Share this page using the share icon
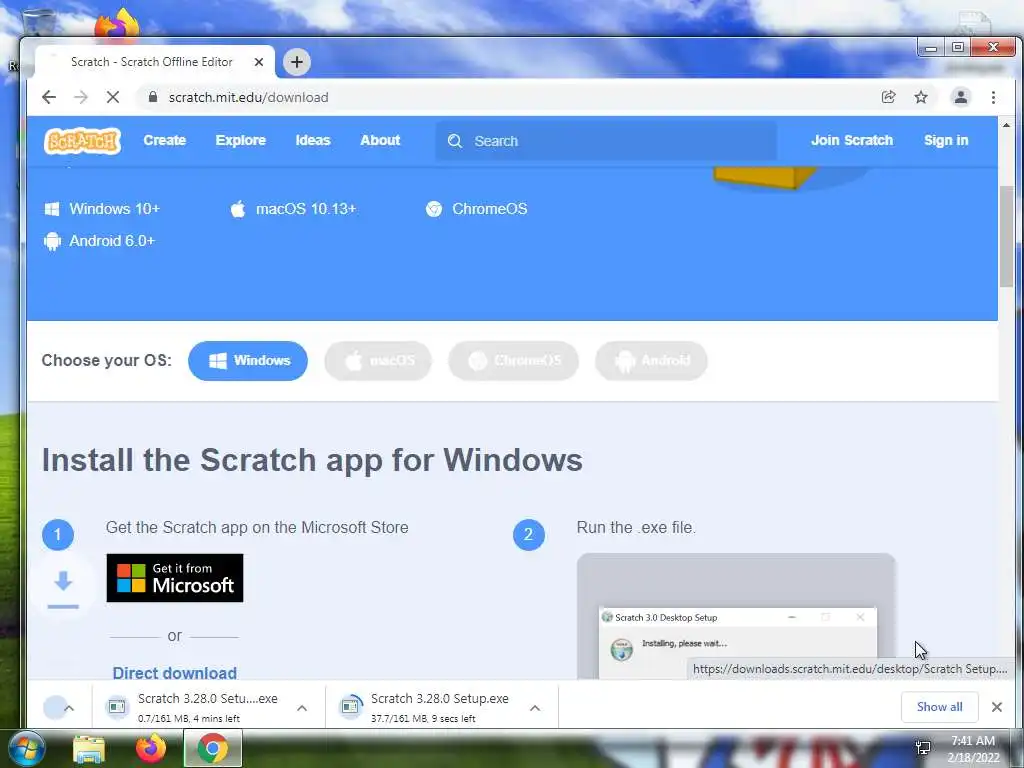Screen dimensions: 1024x768 coord(888,97)
